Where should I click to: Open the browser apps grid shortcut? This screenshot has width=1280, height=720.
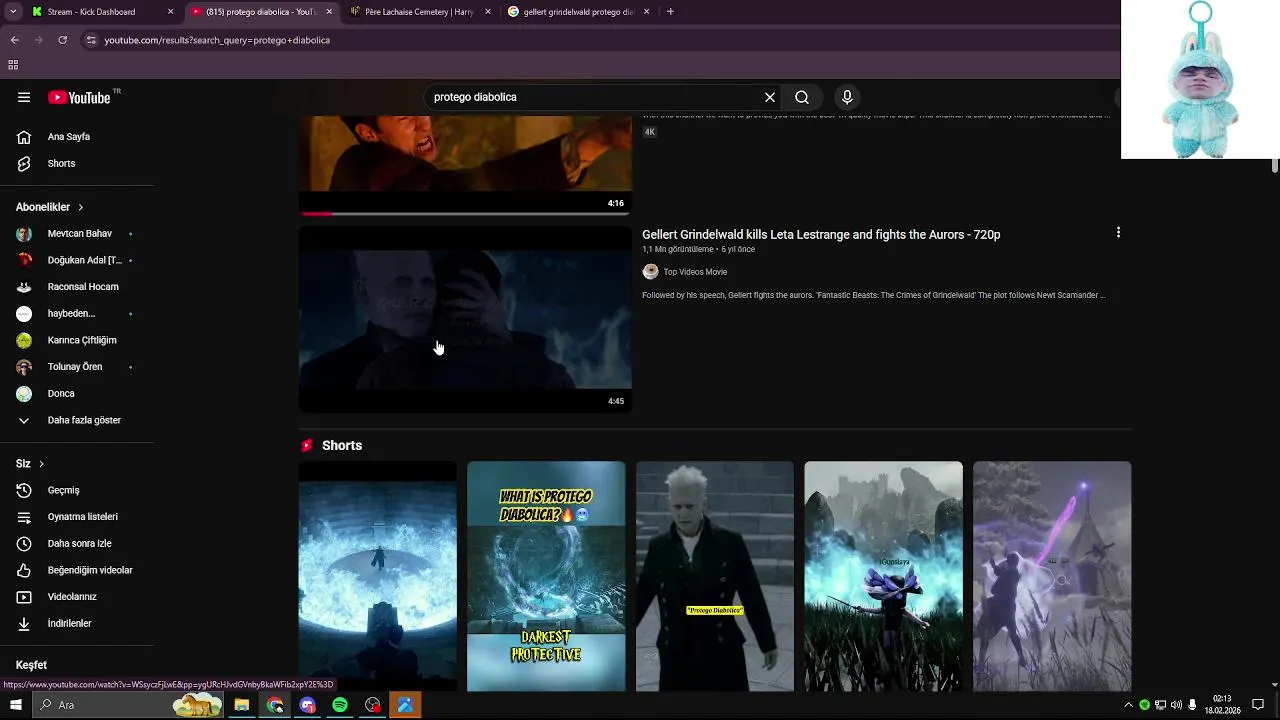13,65
